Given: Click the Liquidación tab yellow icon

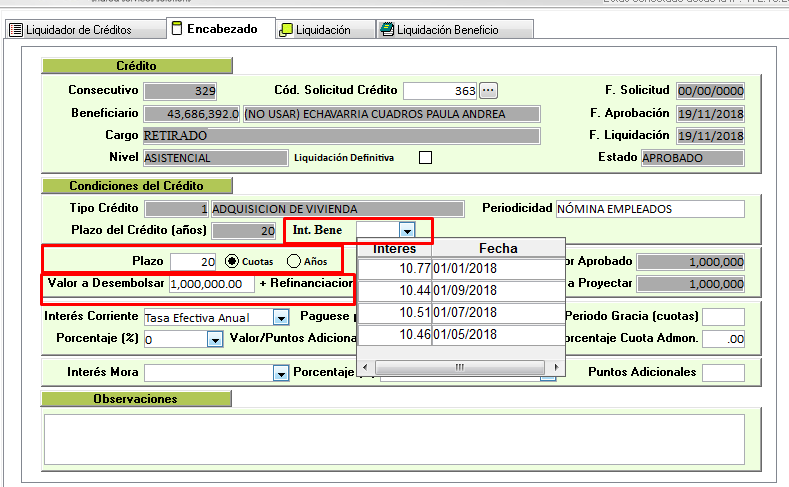Looking at the screenshot, I should click(286, 30).
